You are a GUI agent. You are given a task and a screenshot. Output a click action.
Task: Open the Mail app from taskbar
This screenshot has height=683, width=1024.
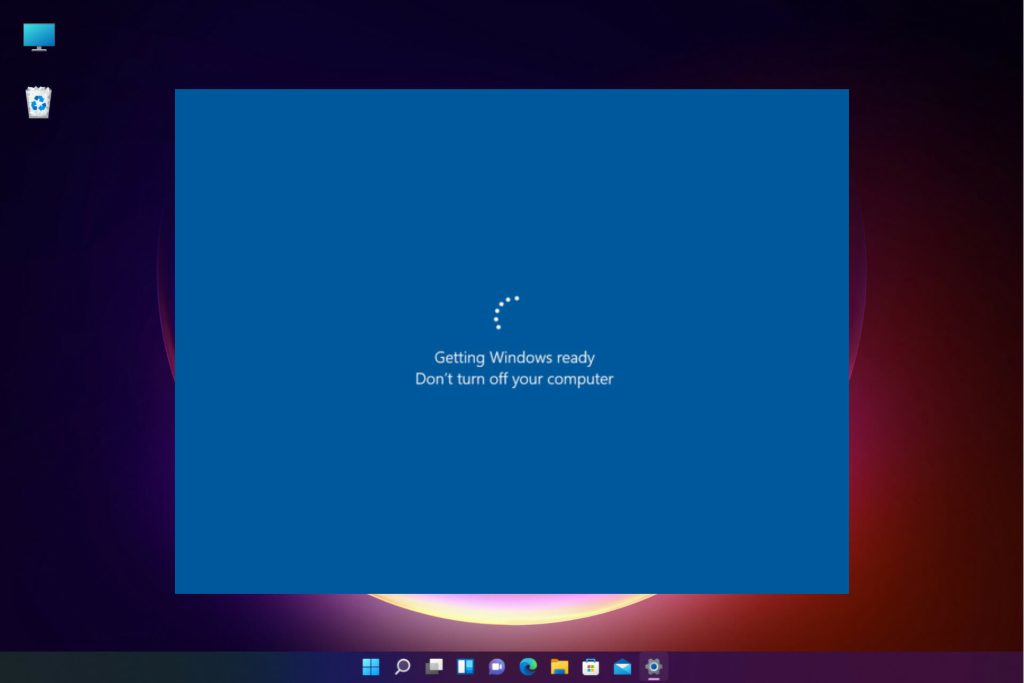622,666
